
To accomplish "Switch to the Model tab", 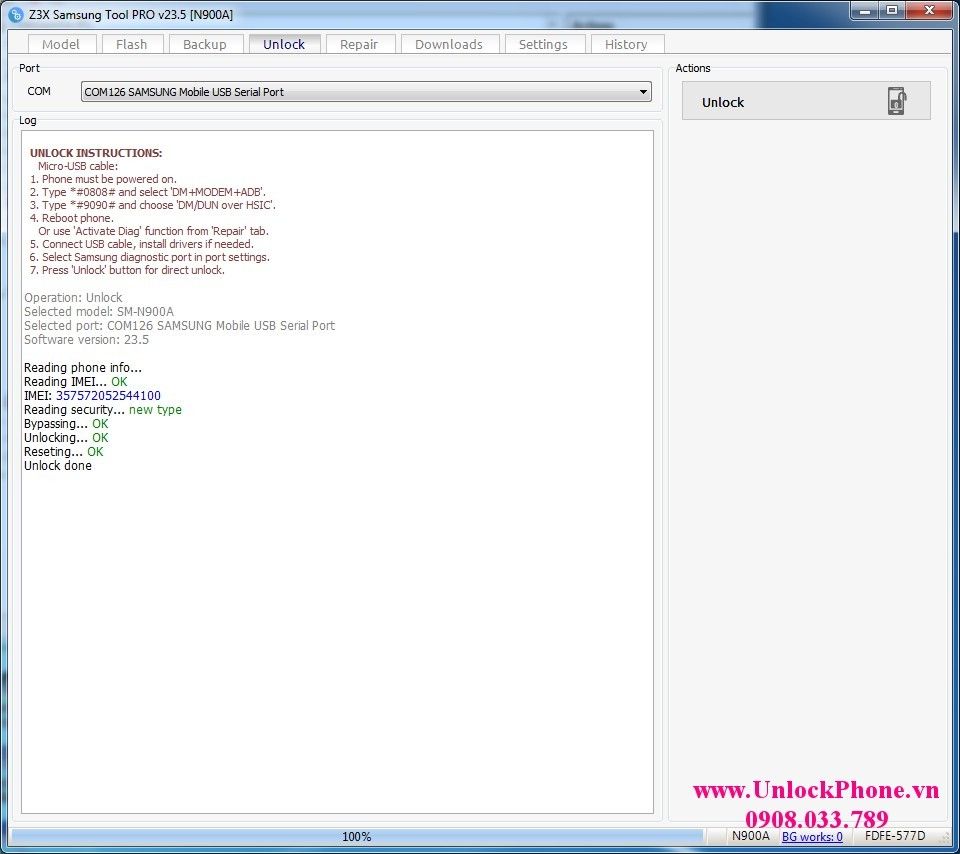I will coord(61,44).
